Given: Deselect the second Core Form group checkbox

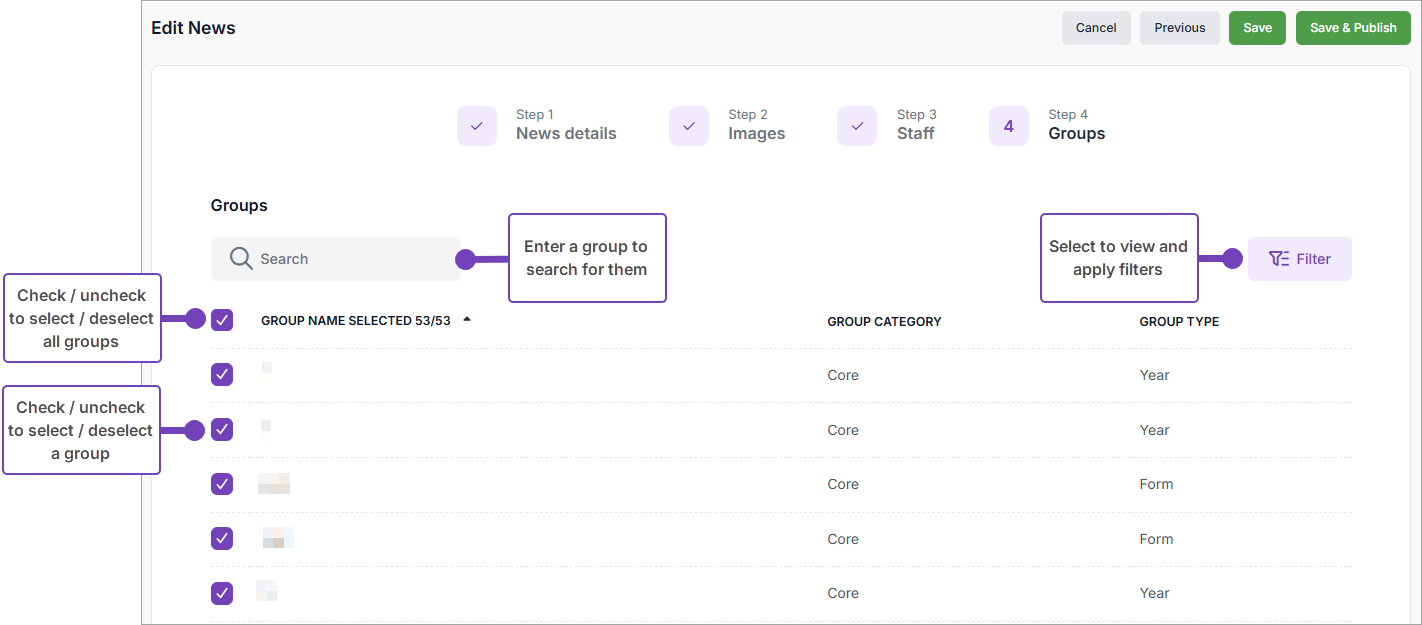Looking at the screenshot, I should click(222, 539).
